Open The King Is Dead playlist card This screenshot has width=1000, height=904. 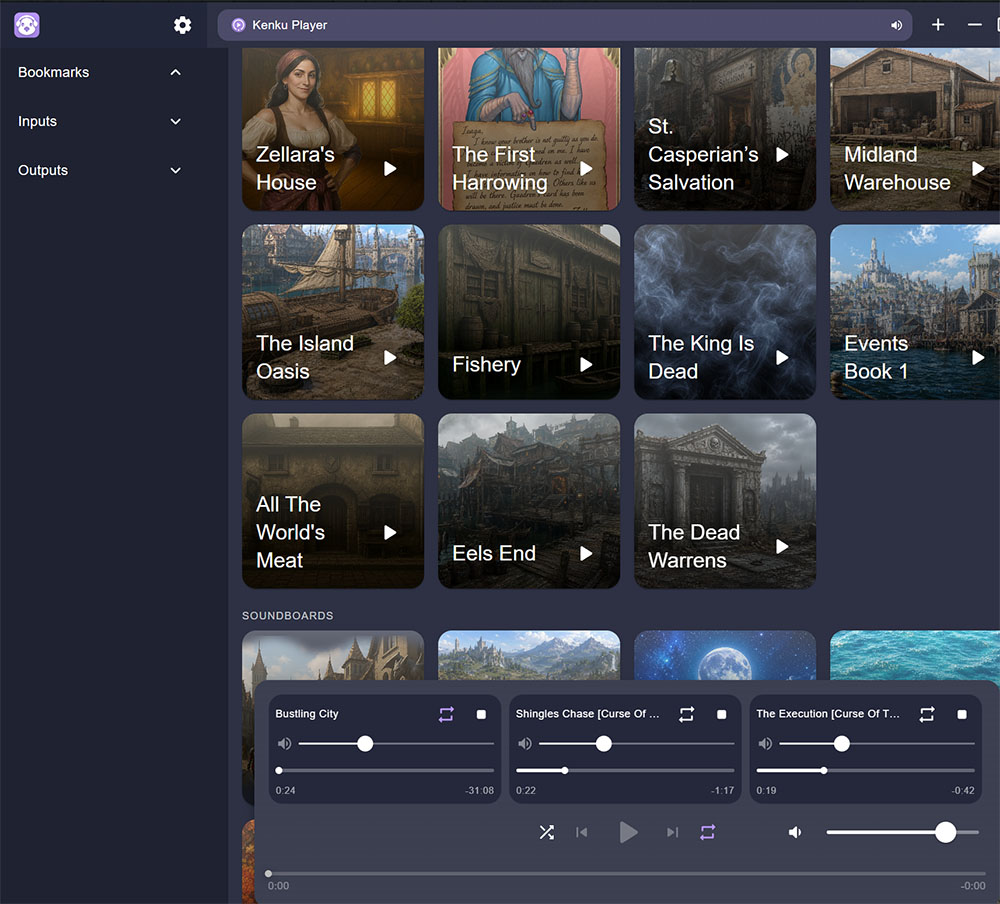pyautogui.click(x=725, y=312)
